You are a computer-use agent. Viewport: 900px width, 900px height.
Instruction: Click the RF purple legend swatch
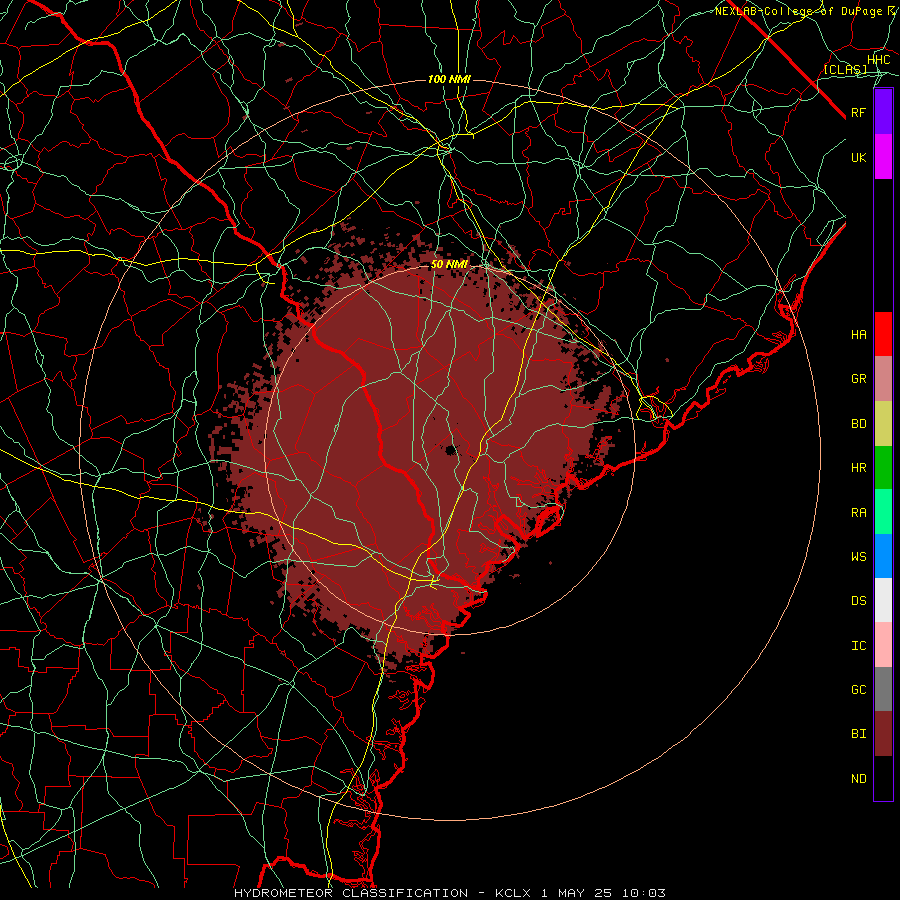pos(883,112)
